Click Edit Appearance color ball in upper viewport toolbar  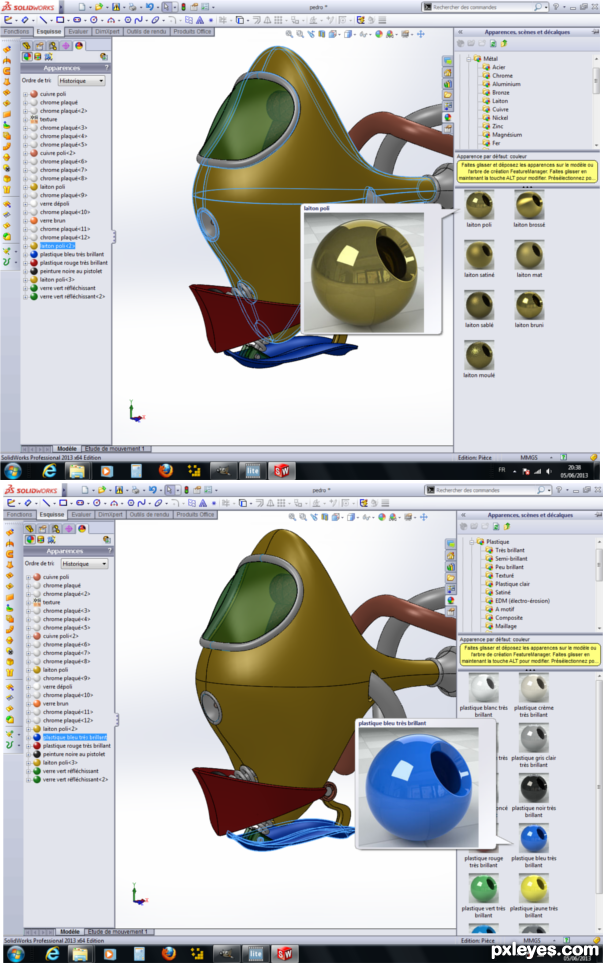click(379, 34)
